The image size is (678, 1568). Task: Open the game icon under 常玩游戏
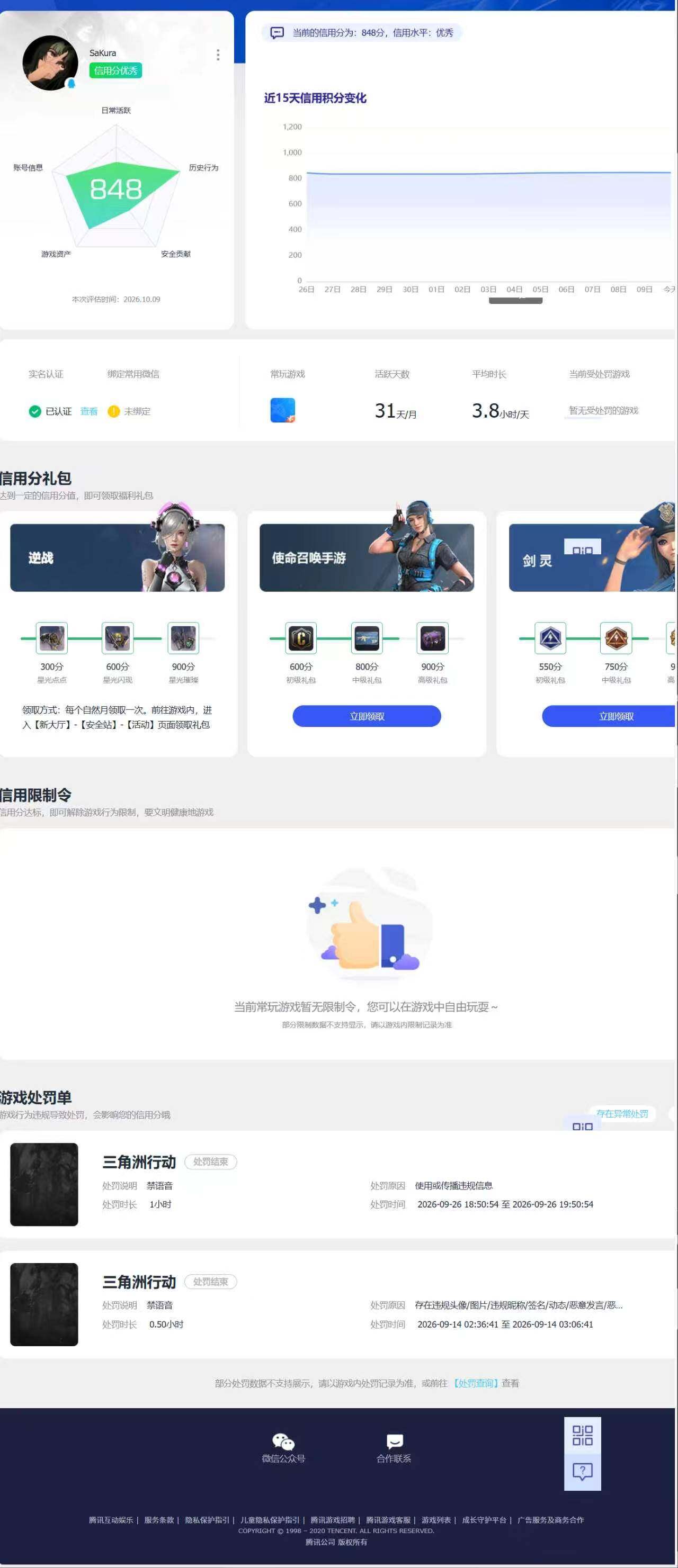tap(283, 410)
